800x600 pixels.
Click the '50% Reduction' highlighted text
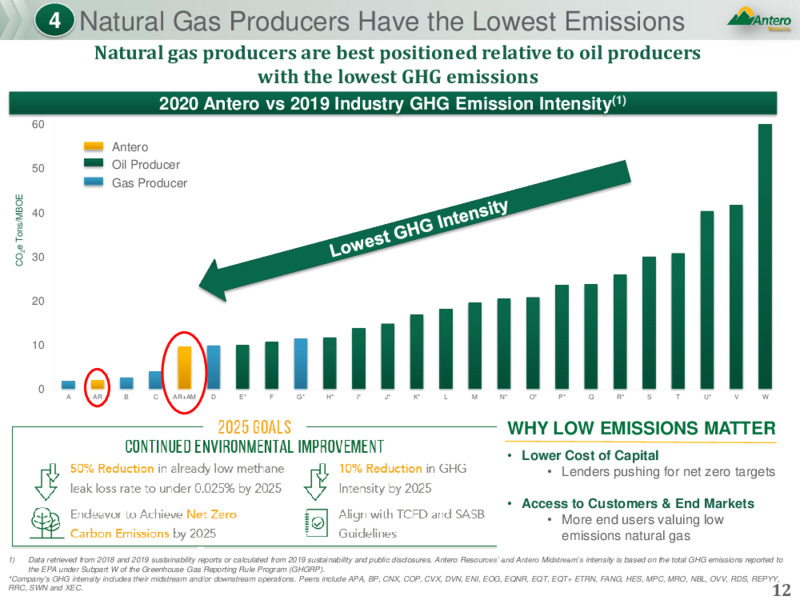coord(112,468)
